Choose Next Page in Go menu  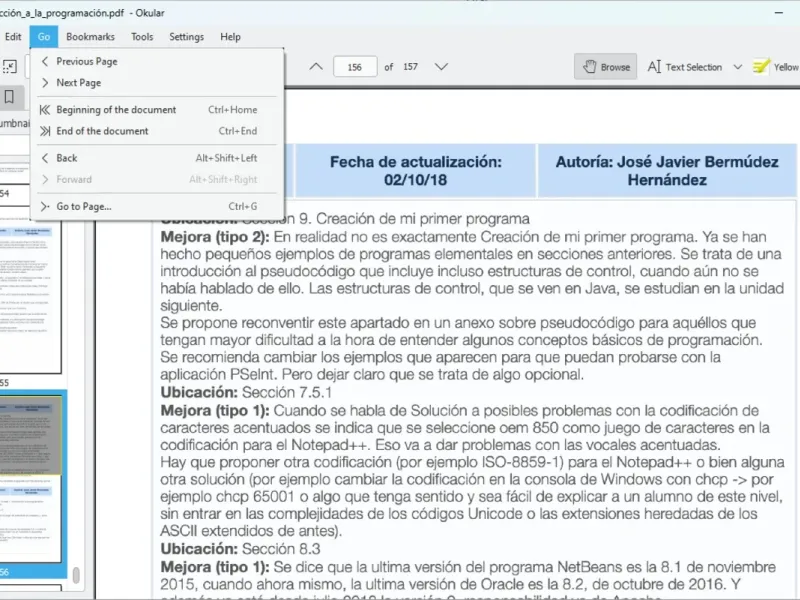coord(157,83)
